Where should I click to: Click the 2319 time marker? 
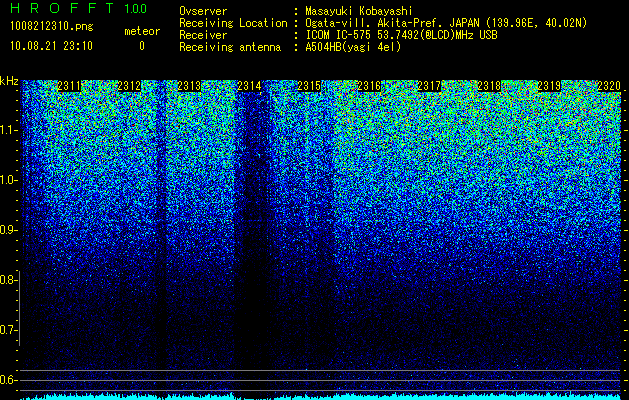(x=549, y=86)
